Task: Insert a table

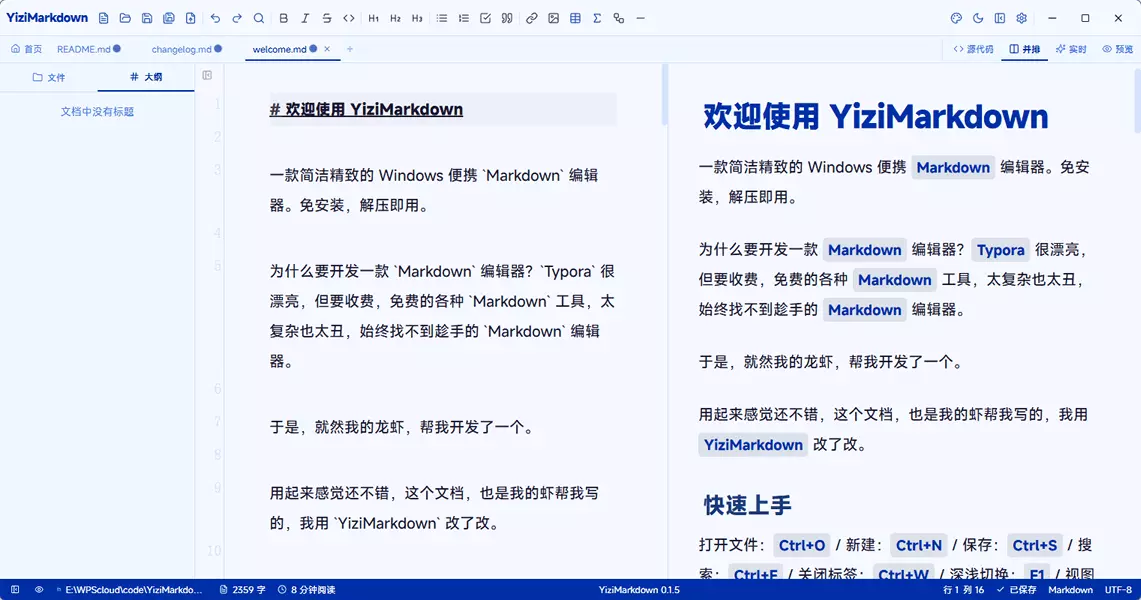Action: pyautogui.click(x=576, y=18)
